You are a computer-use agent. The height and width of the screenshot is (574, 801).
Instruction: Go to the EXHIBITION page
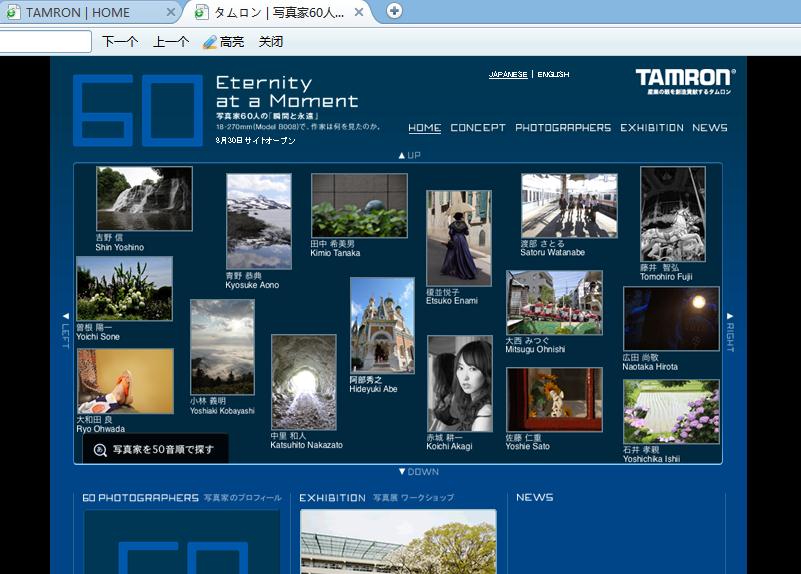[651, 128]
